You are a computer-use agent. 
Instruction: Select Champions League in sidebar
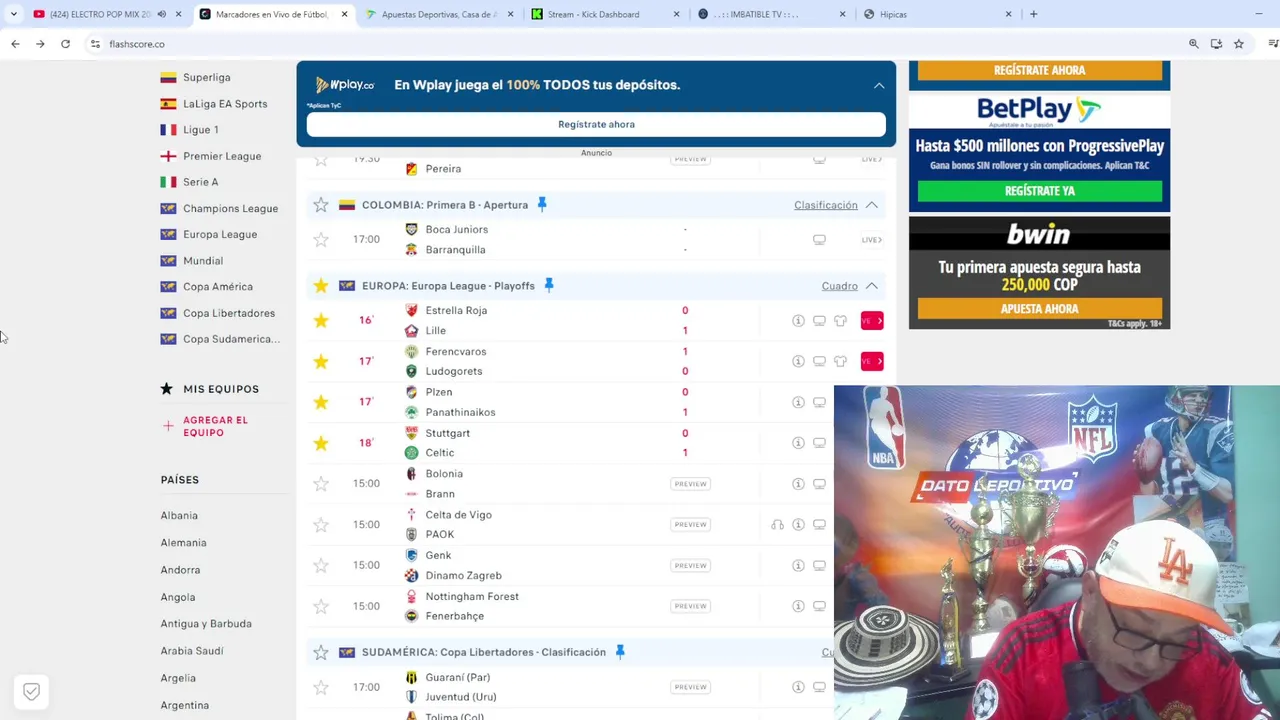pos(230,208)
